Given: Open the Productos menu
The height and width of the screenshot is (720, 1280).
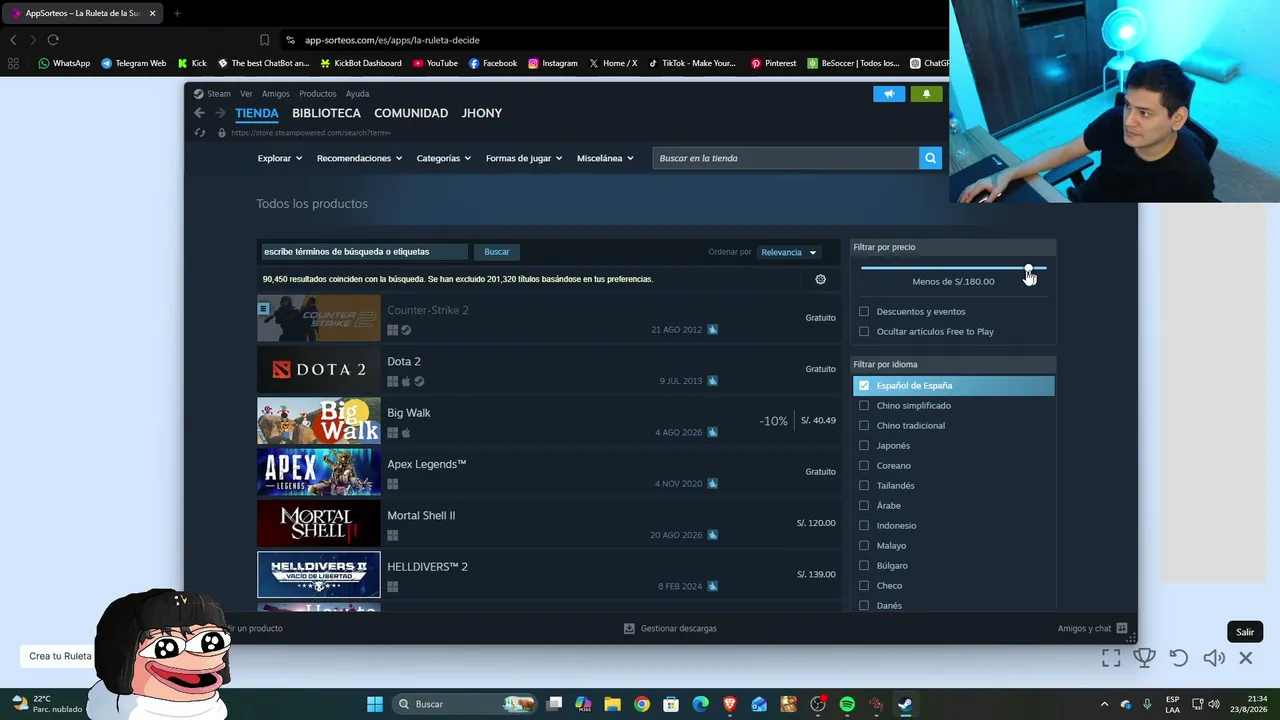Looking at the screenshot, I should coord(318,94).
